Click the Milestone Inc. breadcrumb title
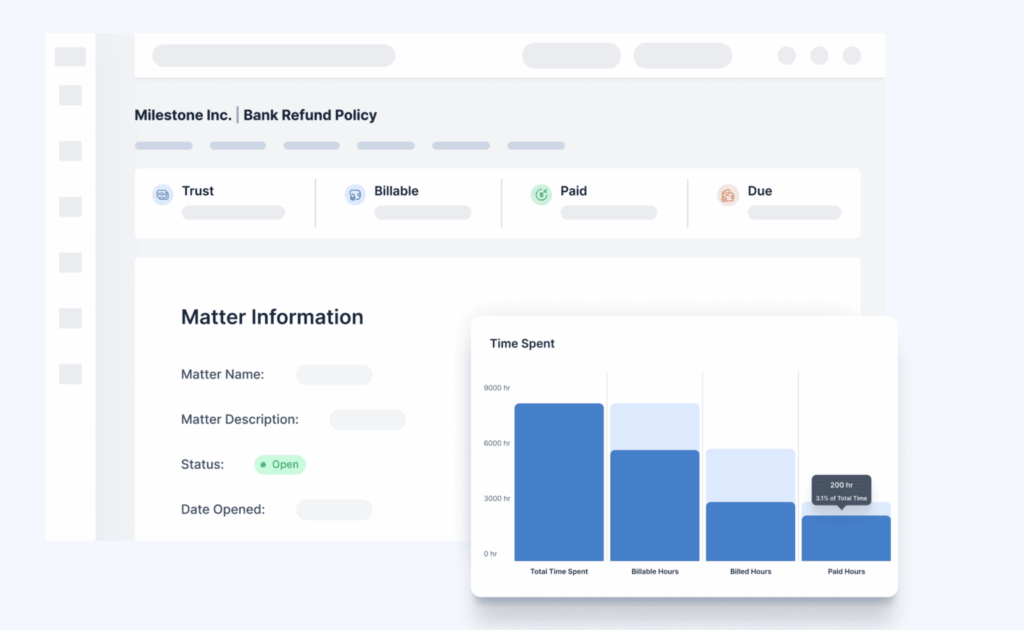The height and width of the screenshot is (630, 1024). [x=183, y=115]
